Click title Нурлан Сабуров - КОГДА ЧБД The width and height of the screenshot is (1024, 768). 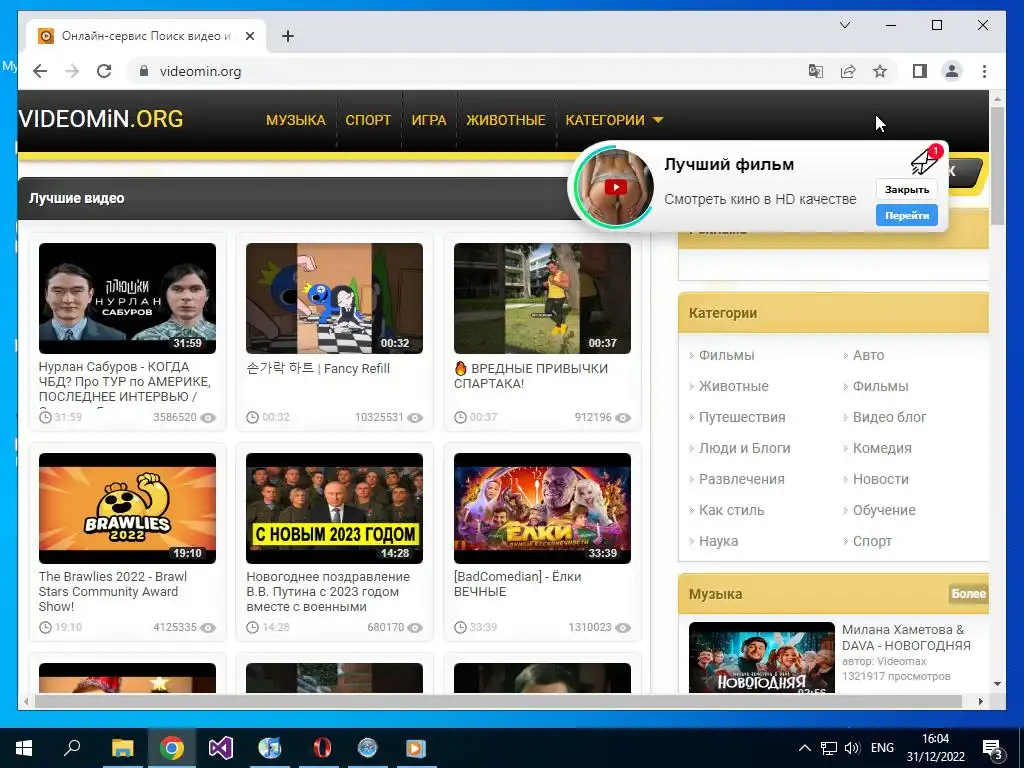tap(125, 381)
